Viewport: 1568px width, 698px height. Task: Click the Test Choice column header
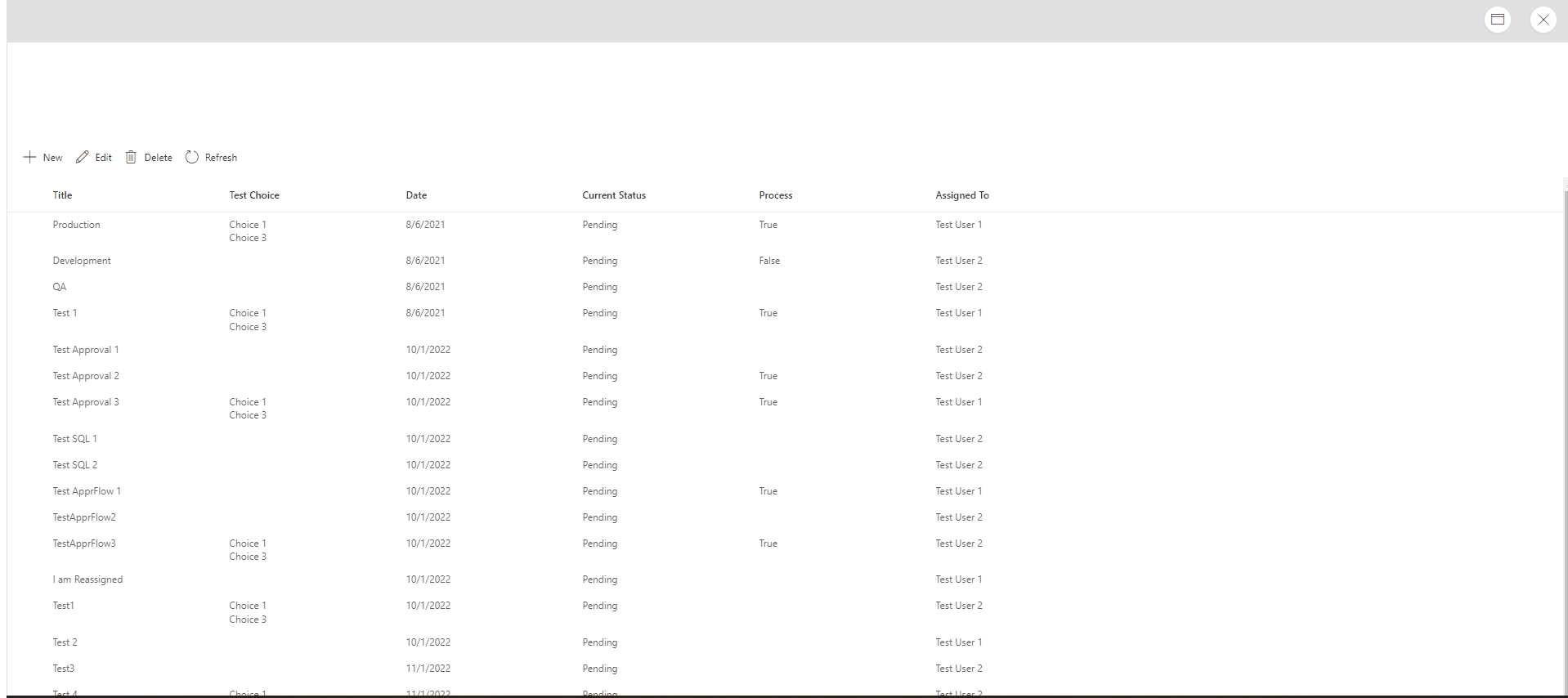pos(254,195)
